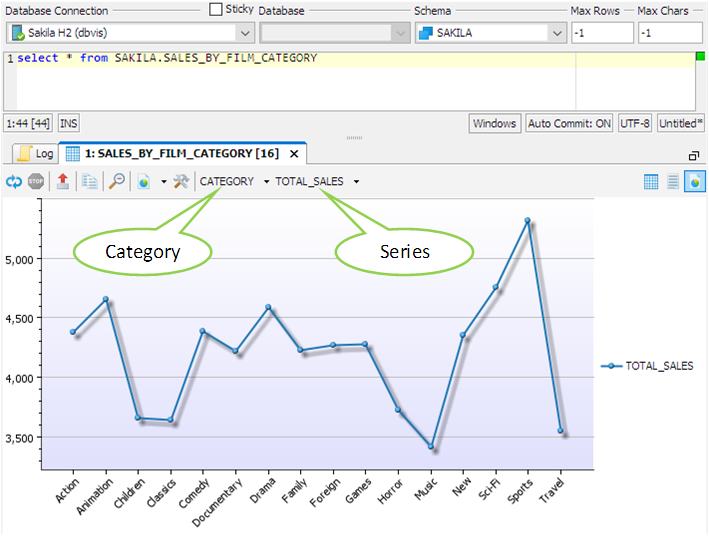709x536 pixels.
Task: Toggle the INS insert mode indicator
Action: click(68, 124)
